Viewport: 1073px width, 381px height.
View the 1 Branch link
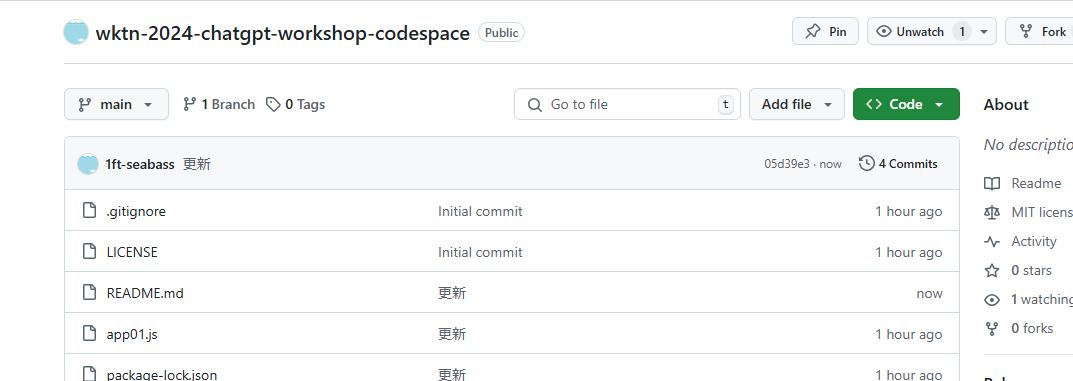[x=219, y=104]
